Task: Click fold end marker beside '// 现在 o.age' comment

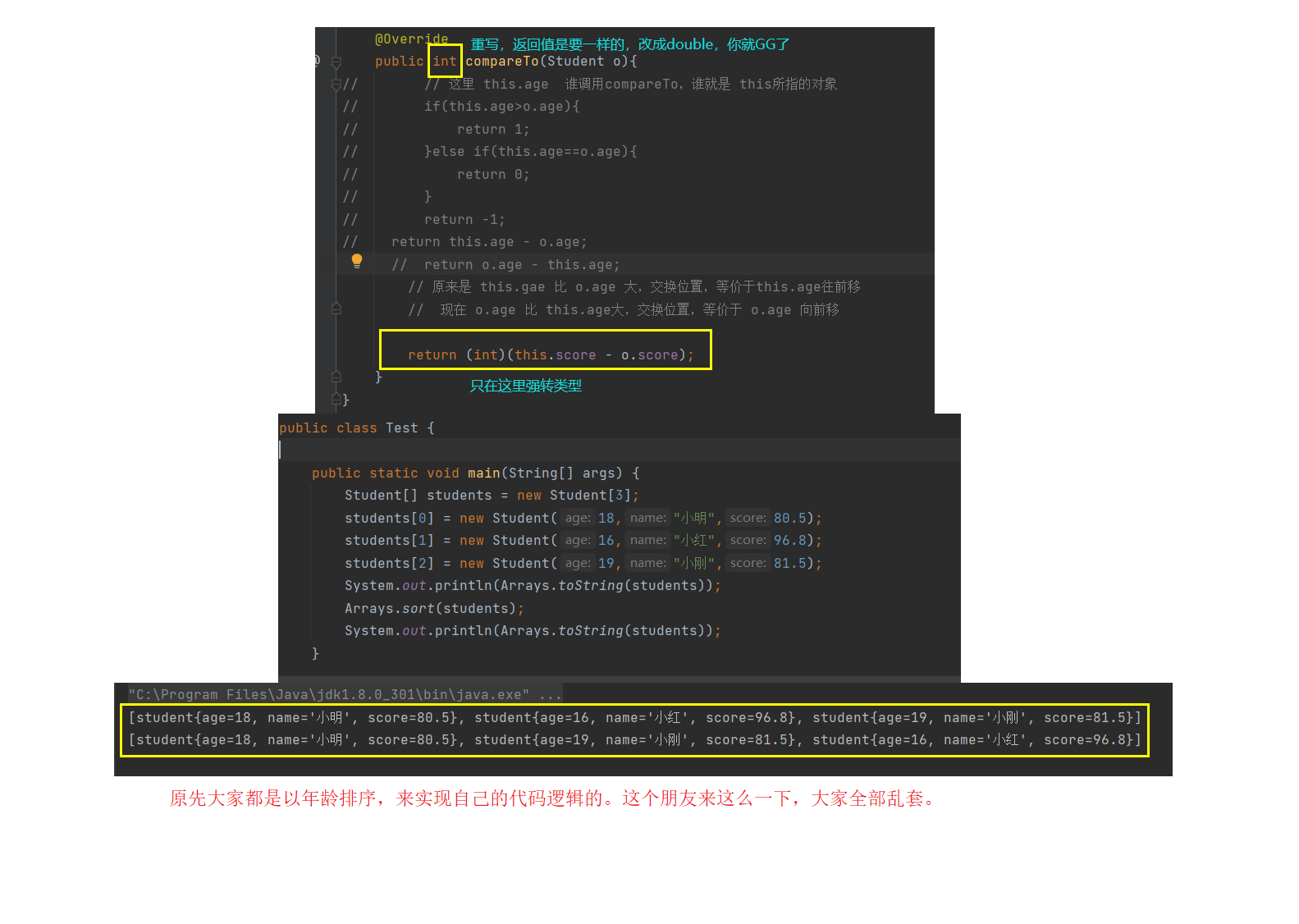Action: click(336, 309)
